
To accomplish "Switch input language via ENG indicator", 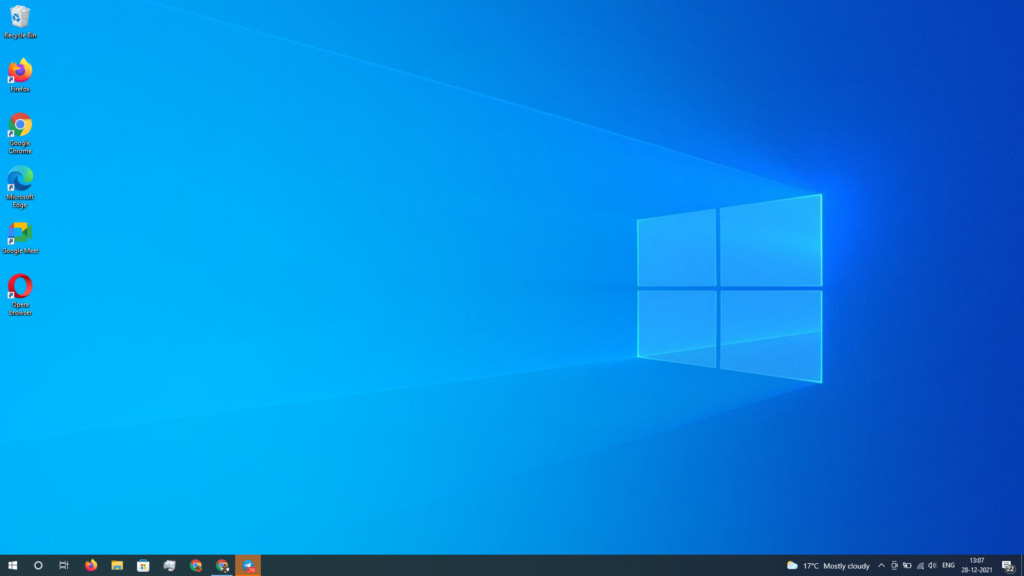I will coord(948,565).
